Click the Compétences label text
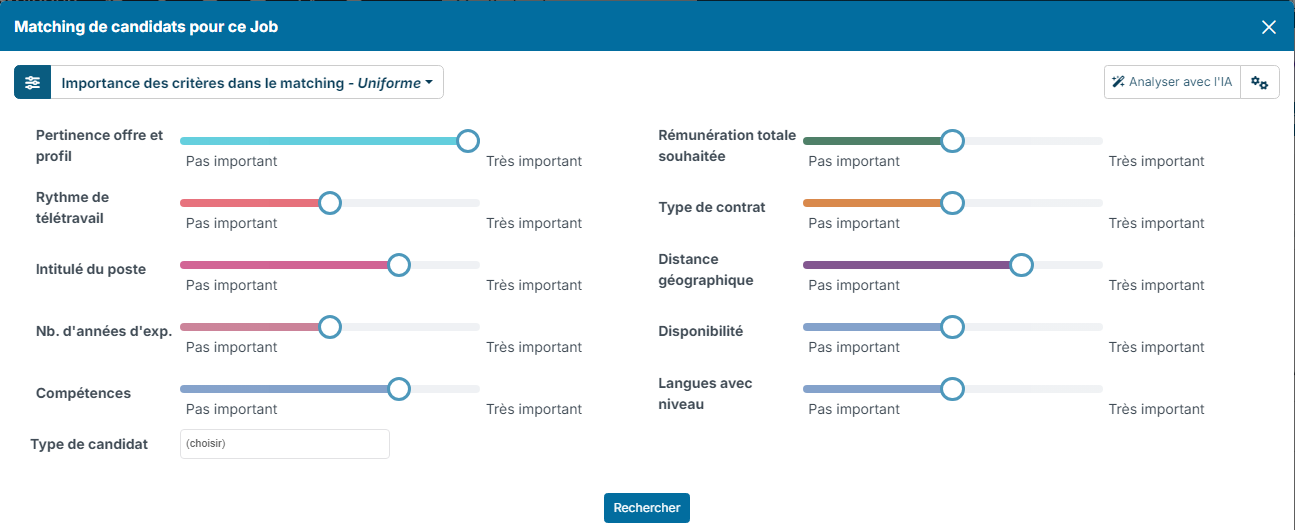The width and height of the screenshot is (1295, 530). (x=83, y=393)
